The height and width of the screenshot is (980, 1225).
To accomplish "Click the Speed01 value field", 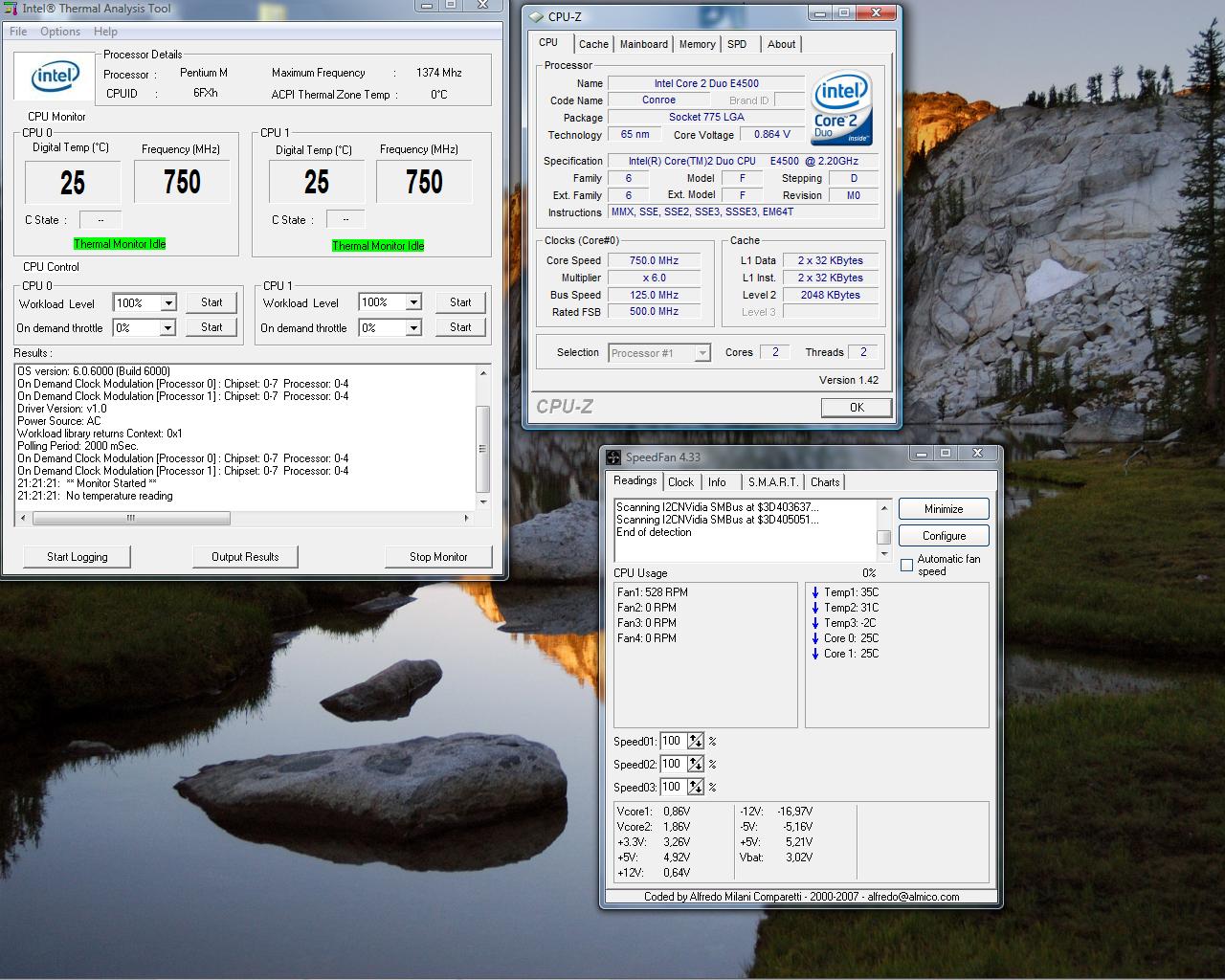I will (x=673, y=742).
